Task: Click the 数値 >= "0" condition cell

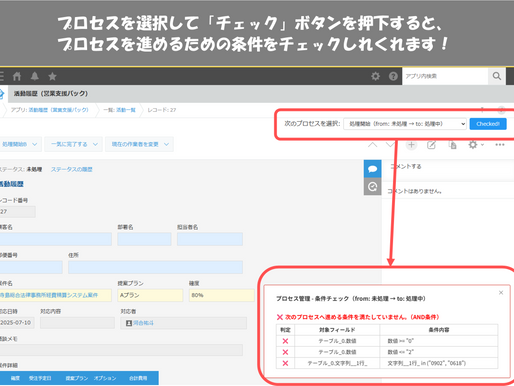Action: coord(439,341)
